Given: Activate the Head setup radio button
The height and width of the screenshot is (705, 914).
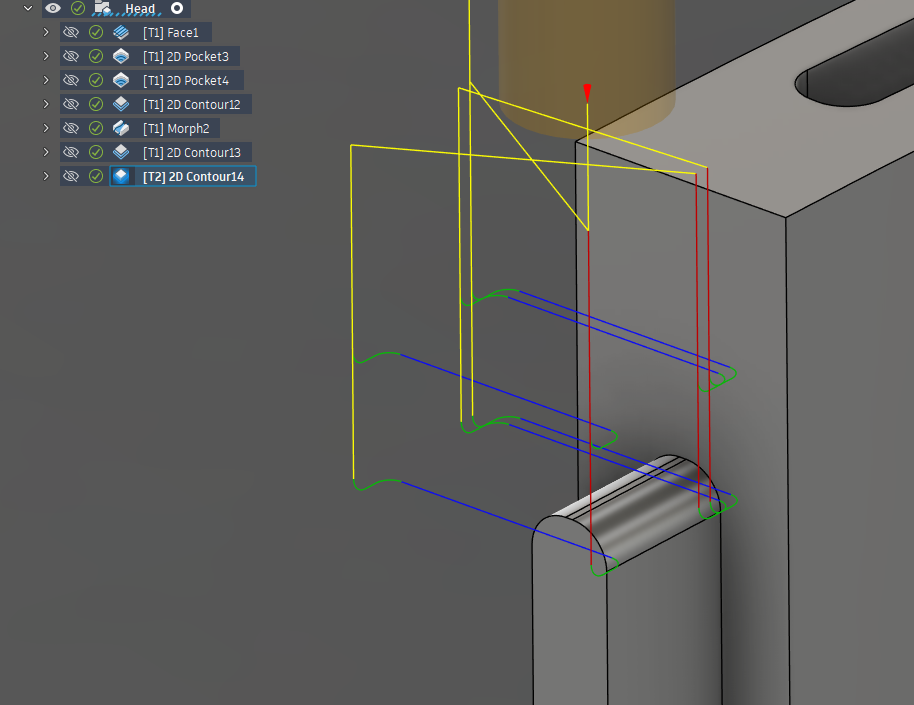Looking at the screenshot, I should pyautogui.click(x=177, y=8).
